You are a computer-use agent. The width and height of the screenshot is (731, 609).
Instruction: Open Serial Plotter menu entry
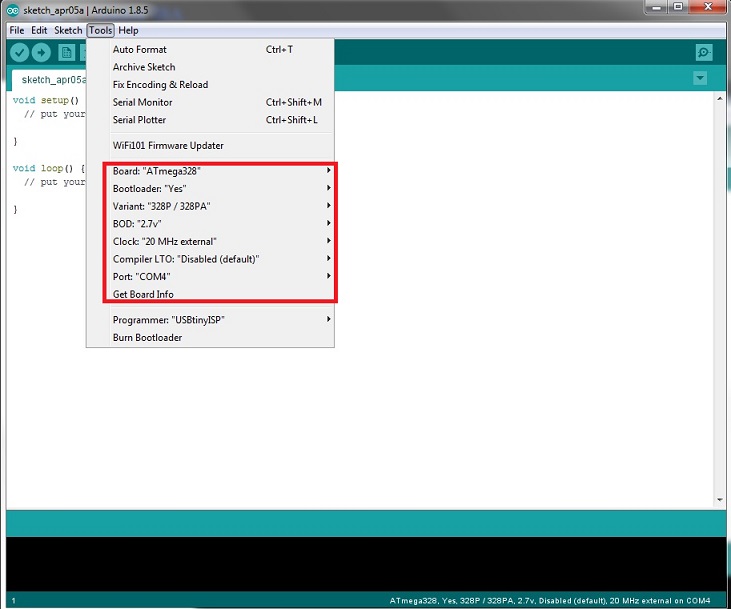point(210,120)
